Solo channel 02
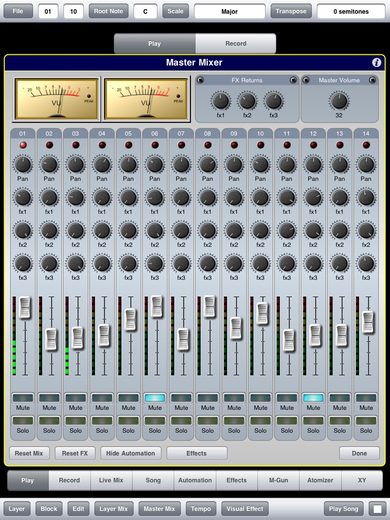390x520 pixels. 49,421
